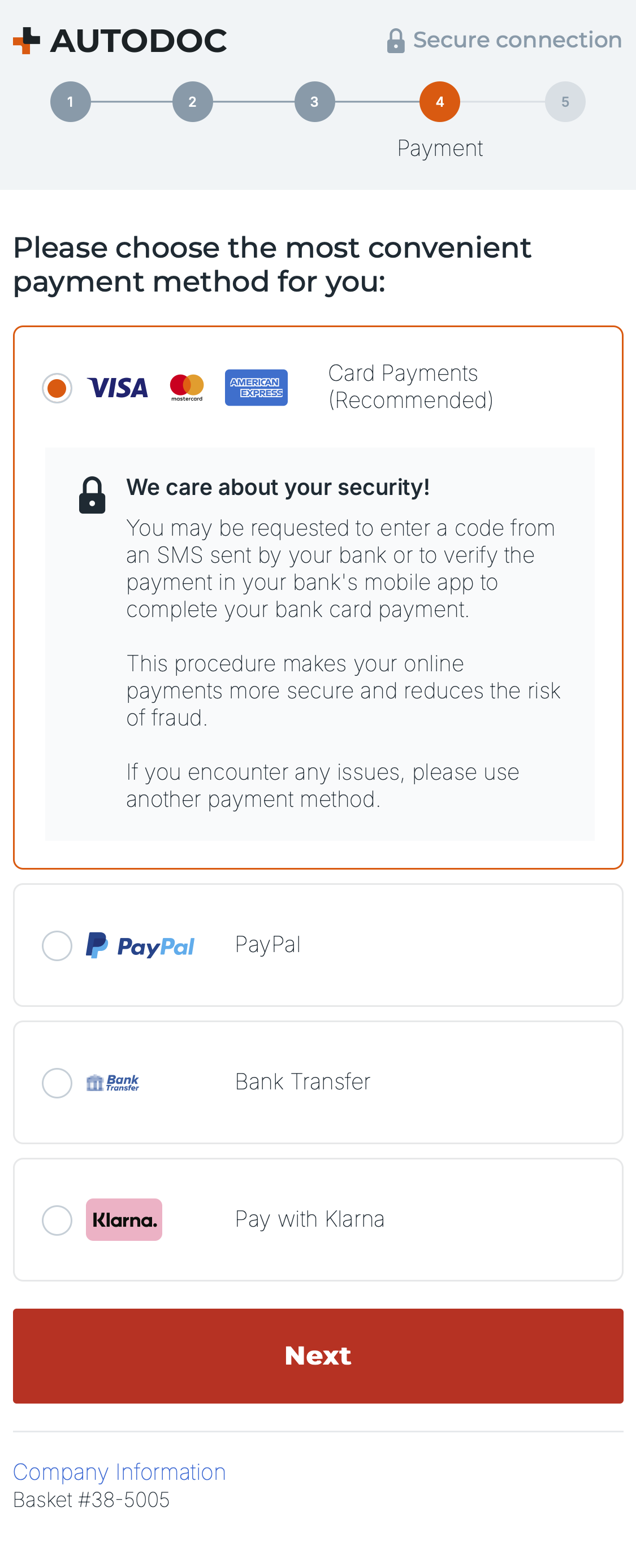Viewport: 636px width, 1568px height.
Task: Click the step 5 circle
Action: [565, 102]
